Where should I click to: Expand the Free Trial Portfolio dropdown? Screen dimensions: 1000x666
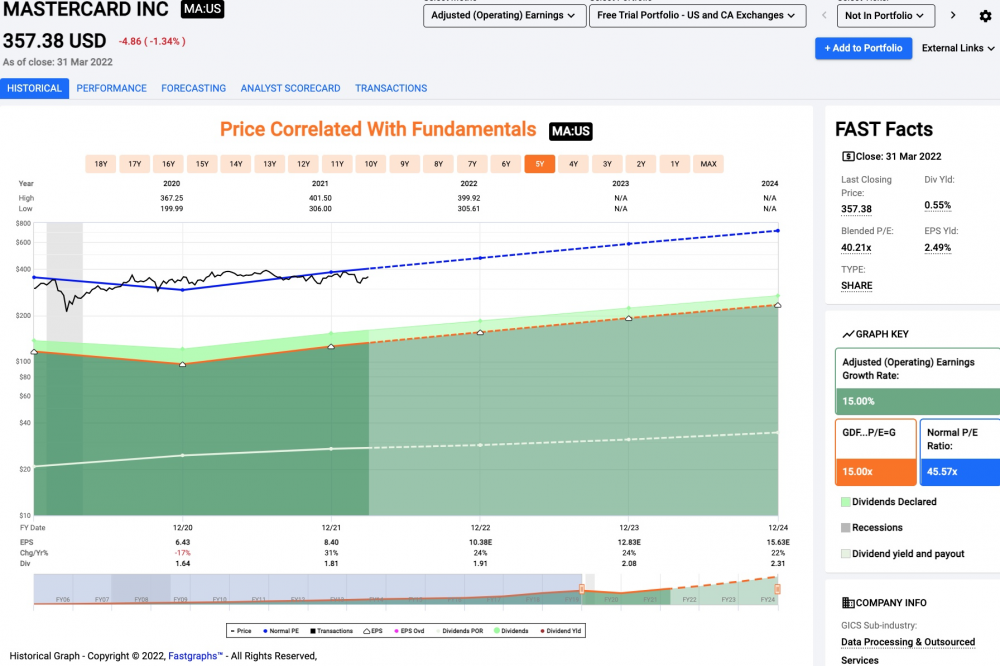pyautogui.click(x=696, y=16)
